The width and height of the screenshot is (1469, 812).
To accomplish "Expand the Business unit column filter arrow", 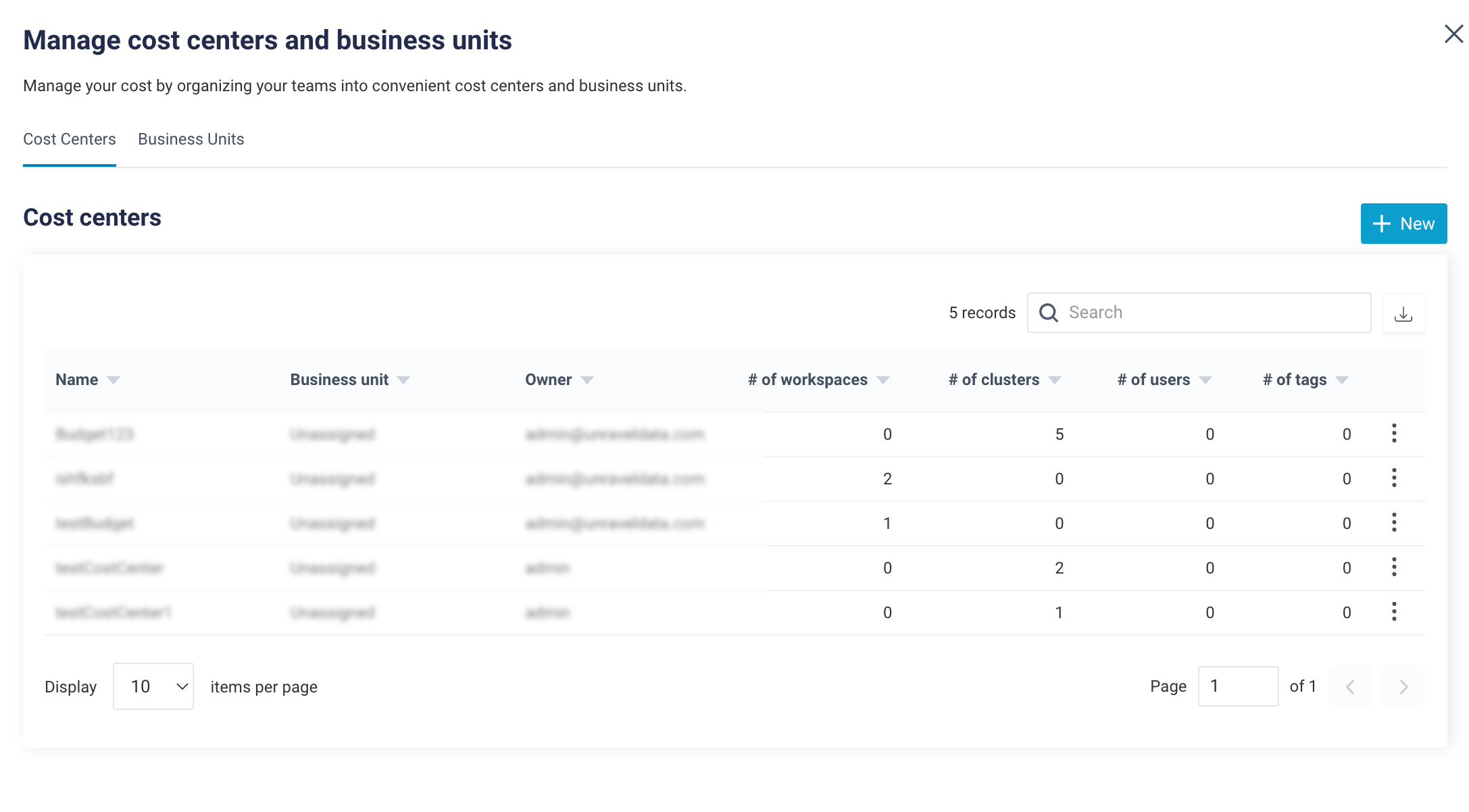I will [403, 380].
